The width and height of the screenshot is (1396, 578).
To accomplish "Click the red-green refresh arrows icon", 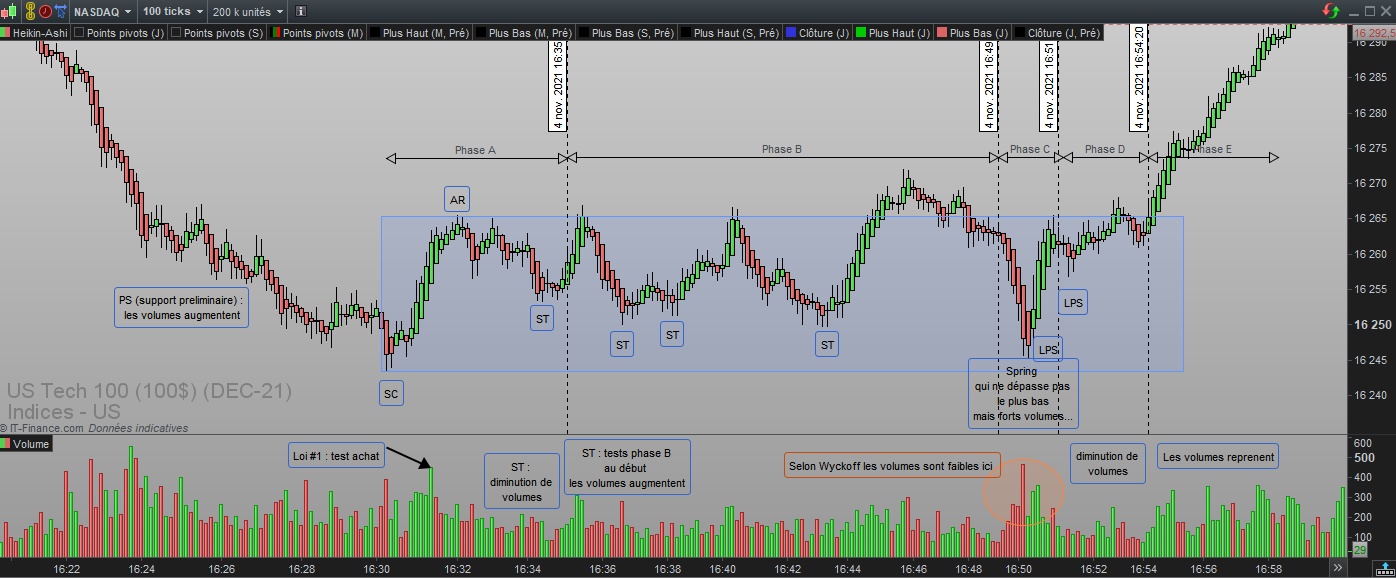I will (1329, 11).
